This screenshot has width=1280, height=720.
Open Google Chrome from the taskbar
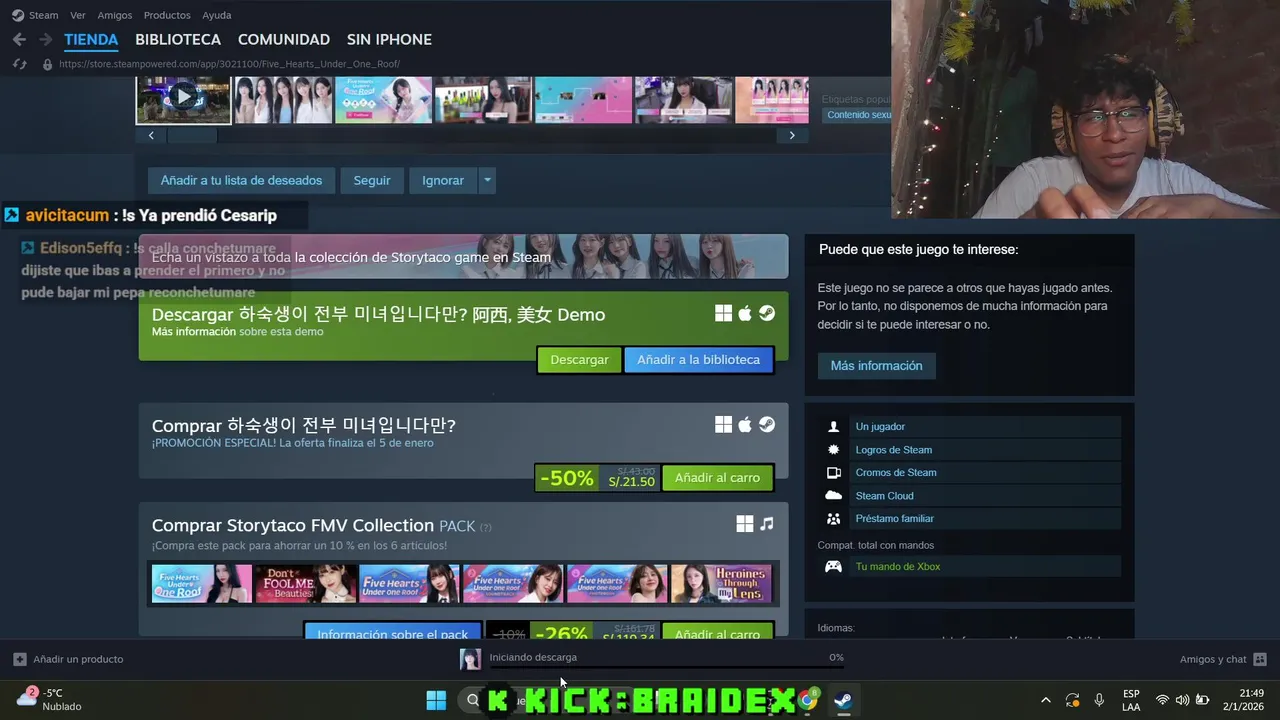tap(807, 700)
